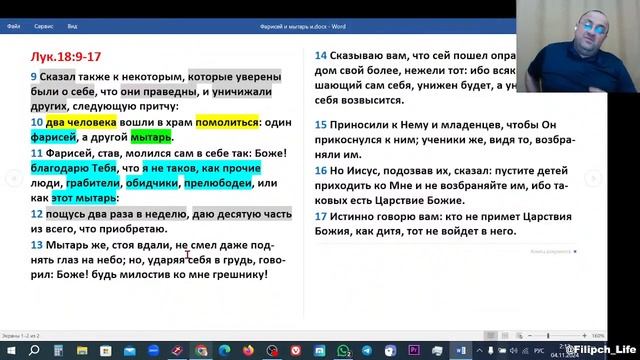Click verse number 17
640x360 pixels.
(320, 216)
